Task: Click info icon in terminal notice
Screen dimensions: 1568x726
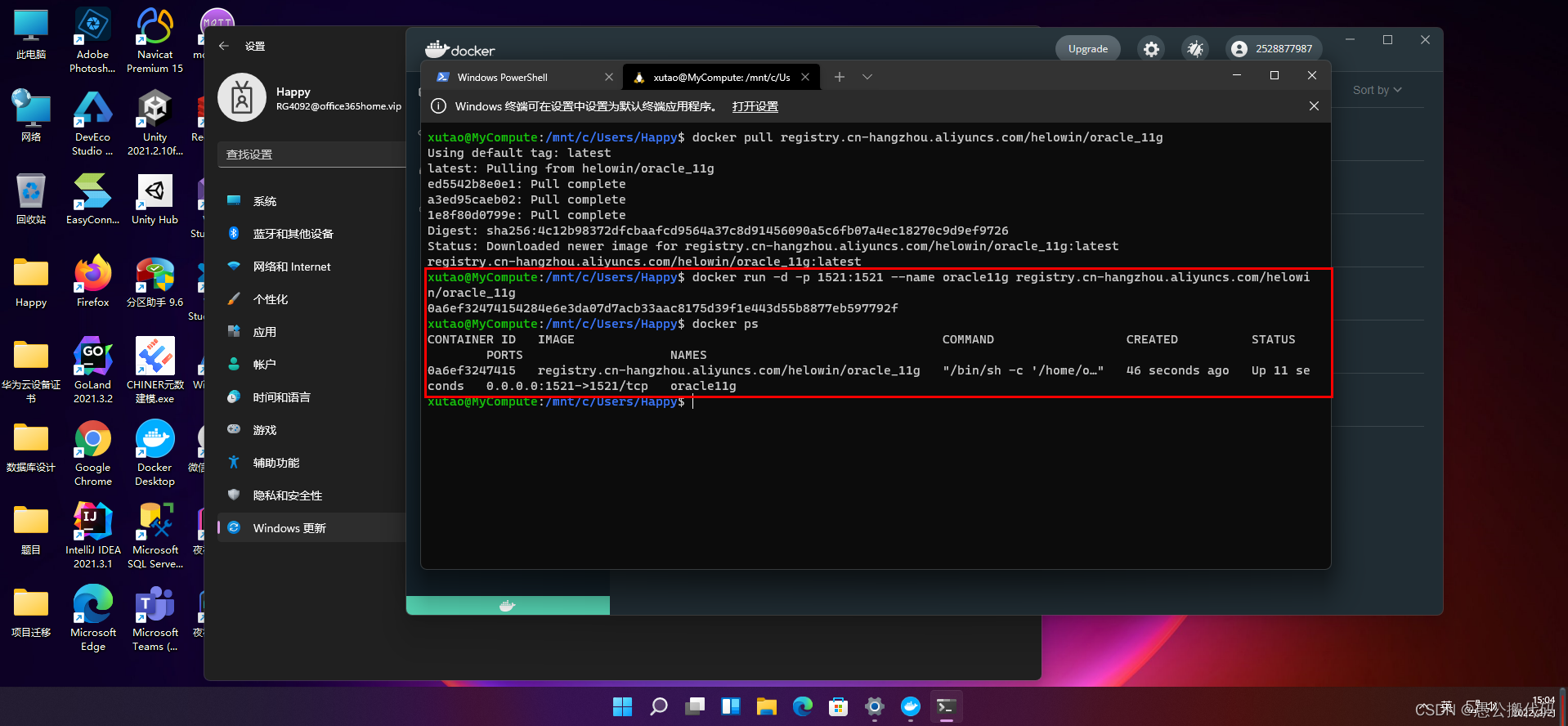Action: point(439,106)
